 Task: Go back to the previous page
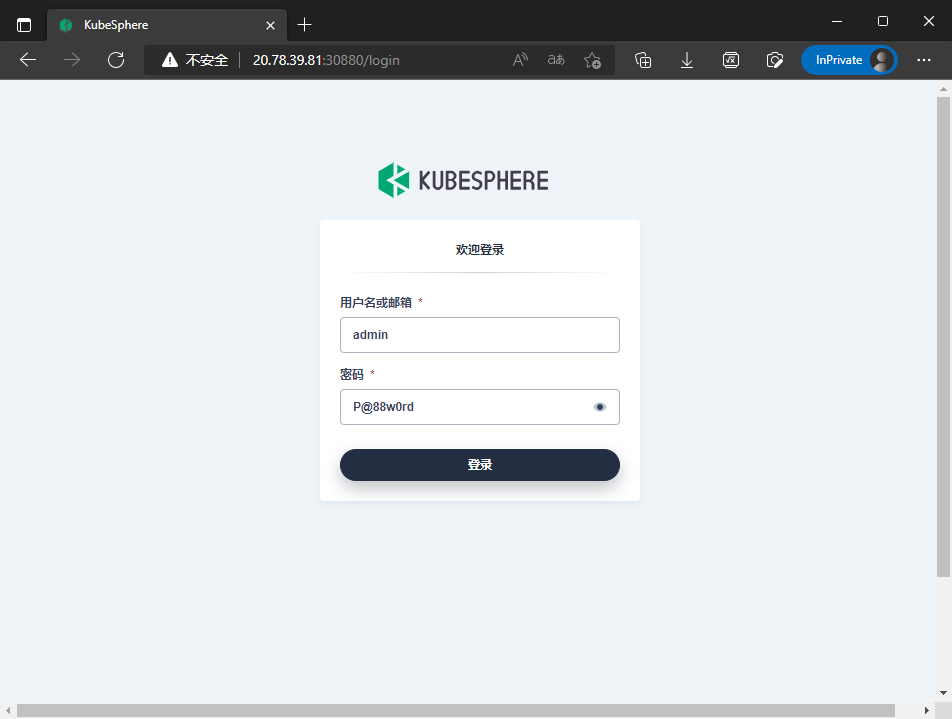point(27,60)
